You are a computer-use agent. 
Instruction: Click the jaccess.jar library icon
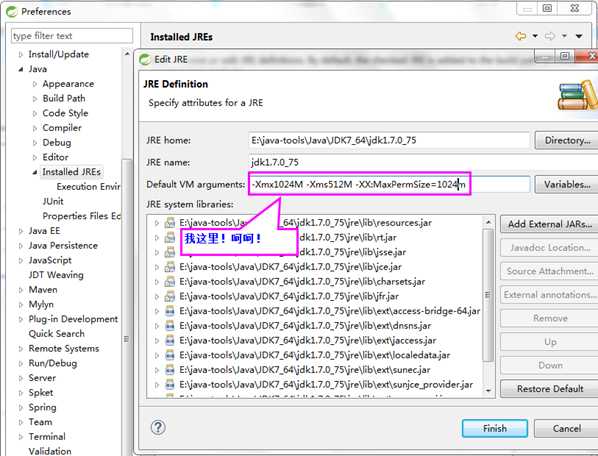[169, 340]
